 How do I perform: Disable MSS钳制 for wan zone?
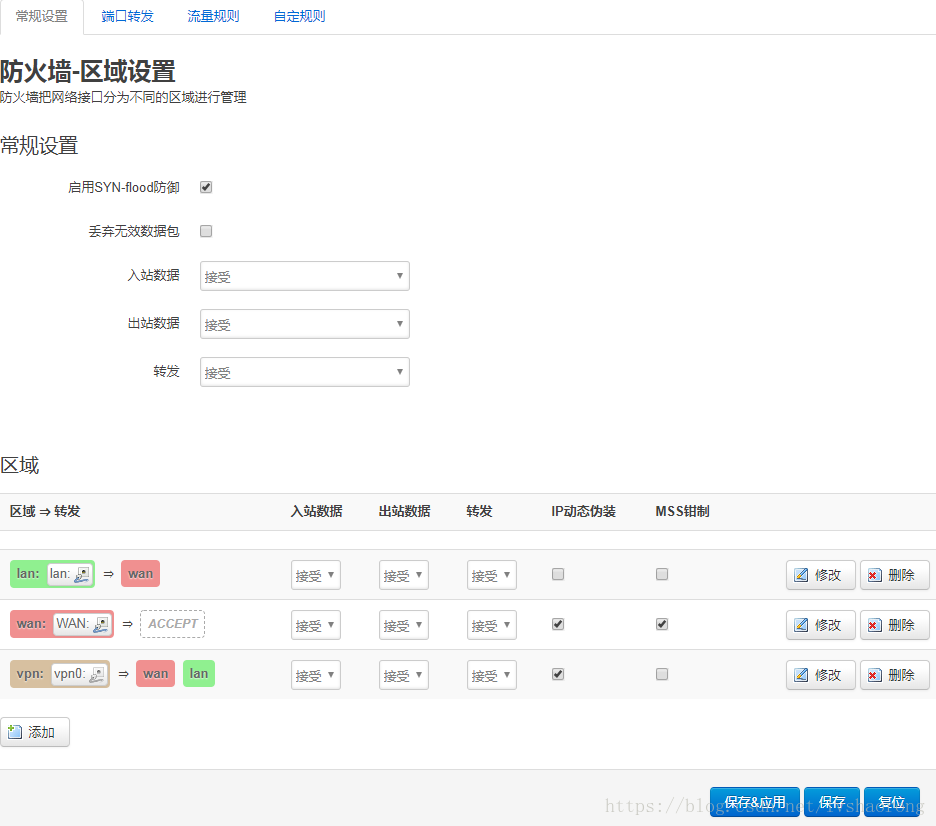[661, 624]
